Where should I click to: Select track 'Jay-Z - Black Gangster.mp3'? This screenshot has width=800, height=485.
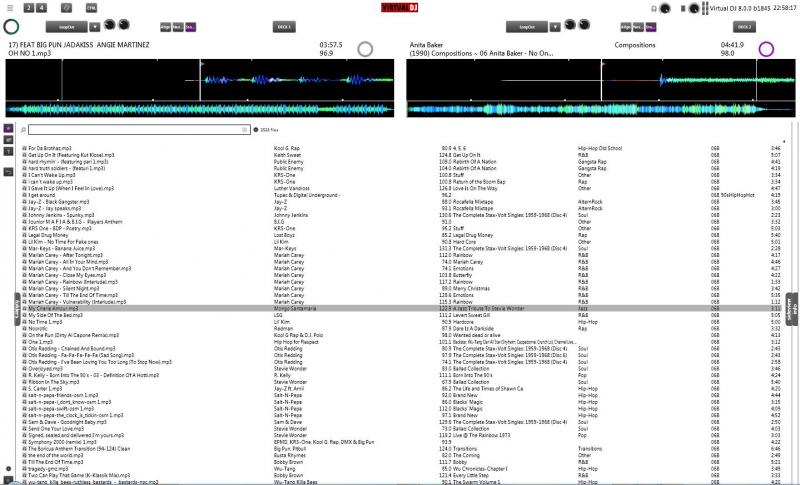(59, 202)
